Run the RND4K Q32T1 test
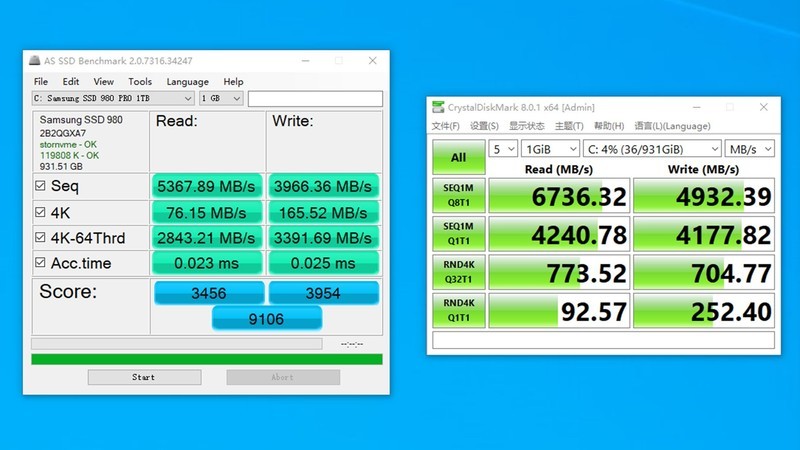 coord(459,272)
